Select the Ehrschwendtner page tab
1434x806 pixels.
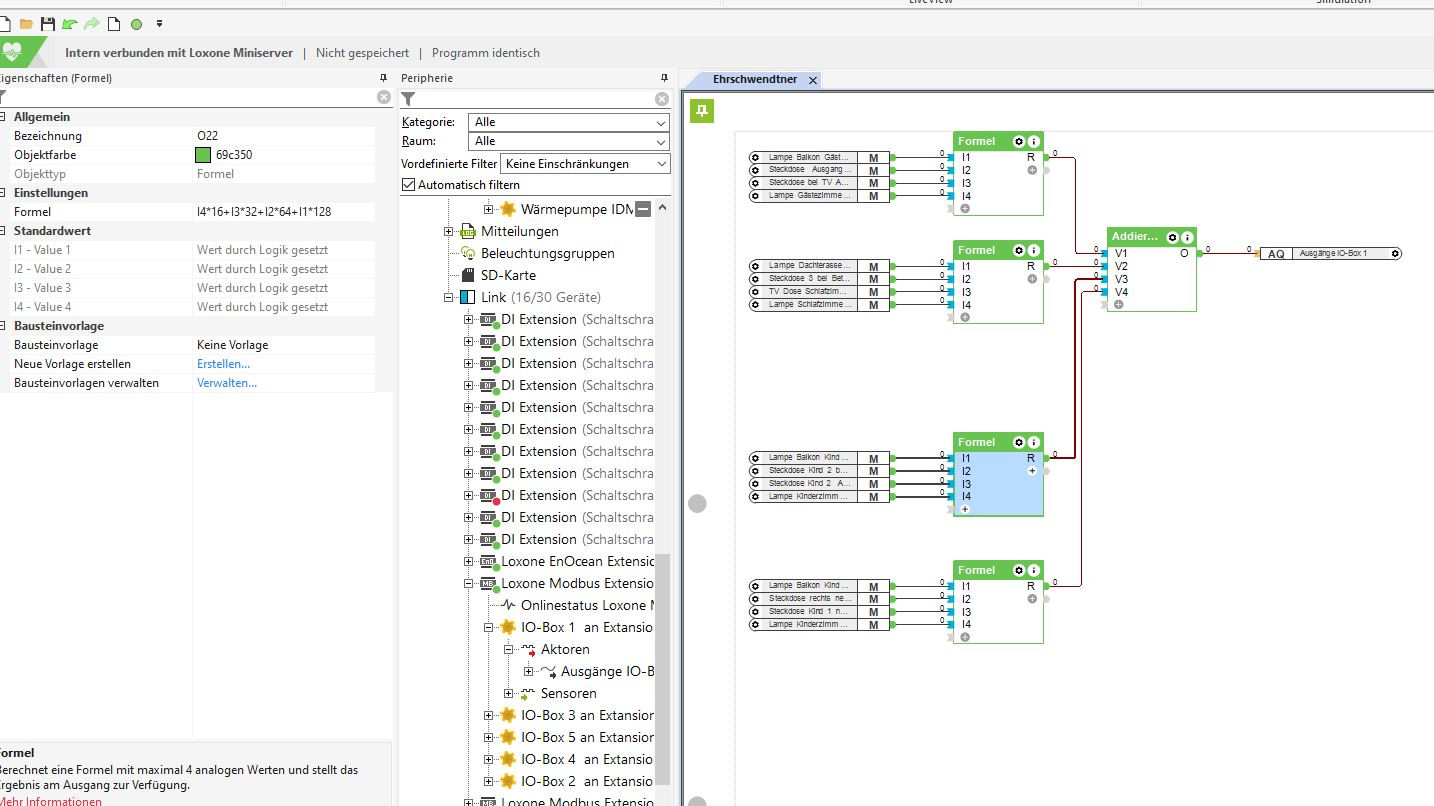click(x=754, y=79)
